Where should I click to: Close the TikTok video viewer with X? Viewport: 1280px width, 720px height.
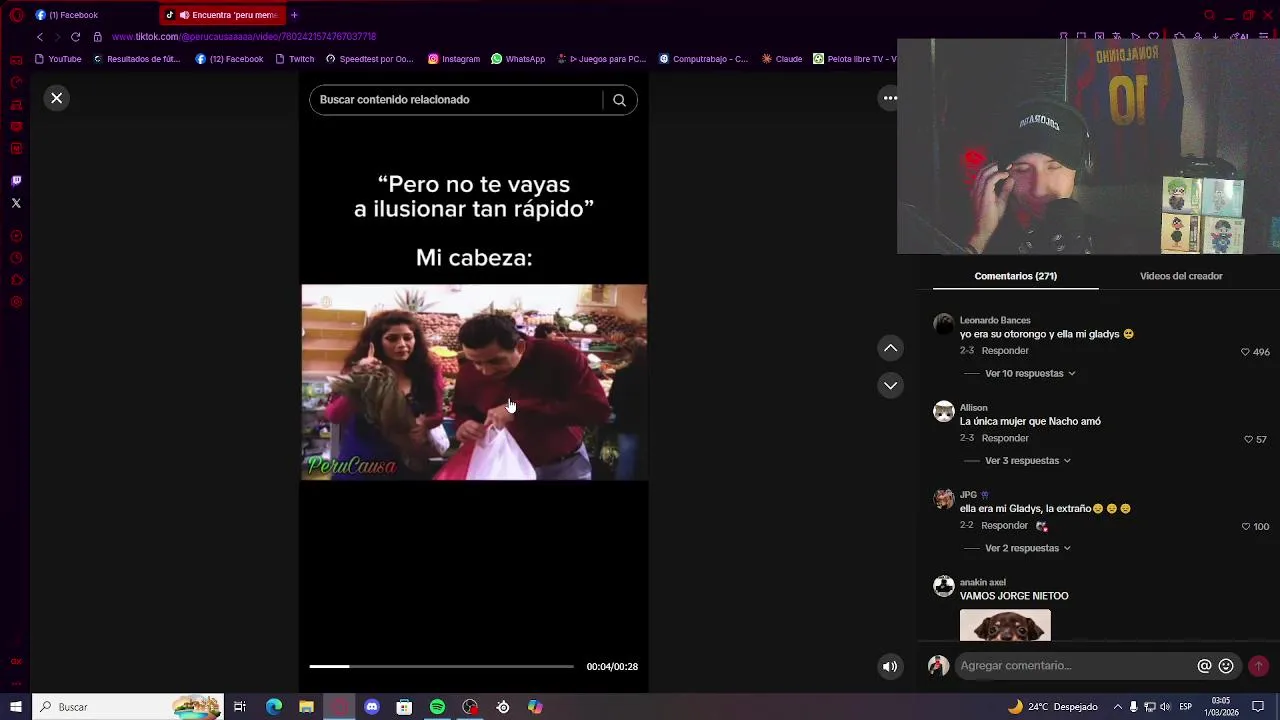[57, 98]
